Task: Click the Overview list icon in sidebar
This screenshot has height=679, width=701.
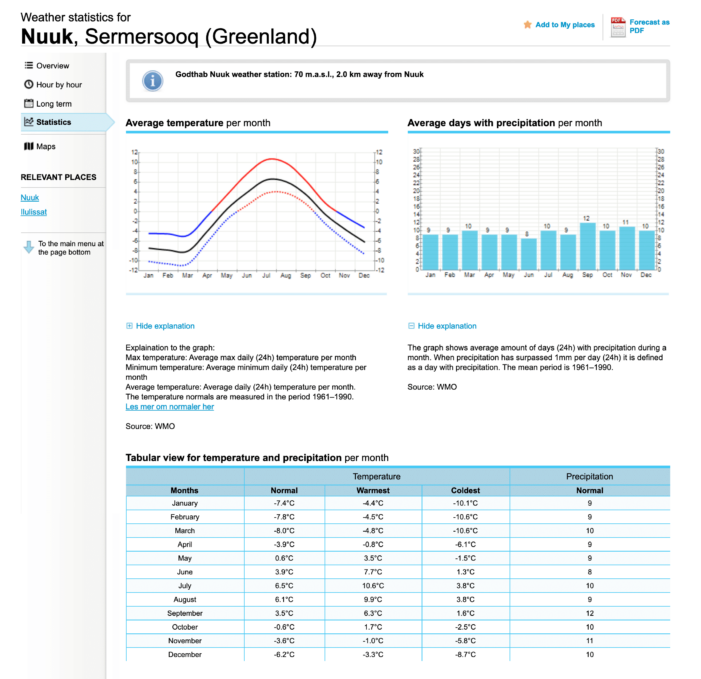Action: 27,65
